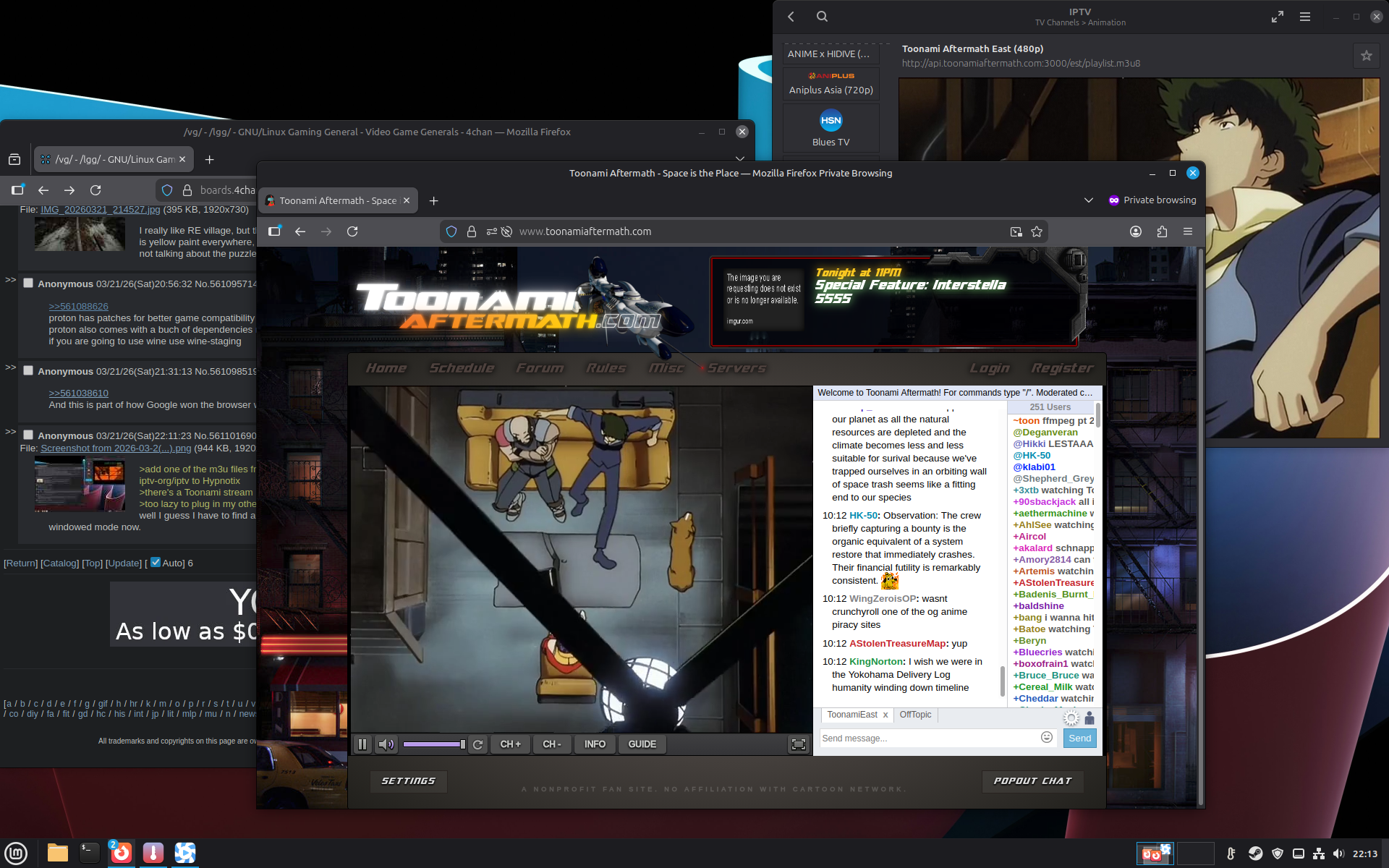Open the Schedule menu item
The image size is (1389, 868).
(462, 368)
